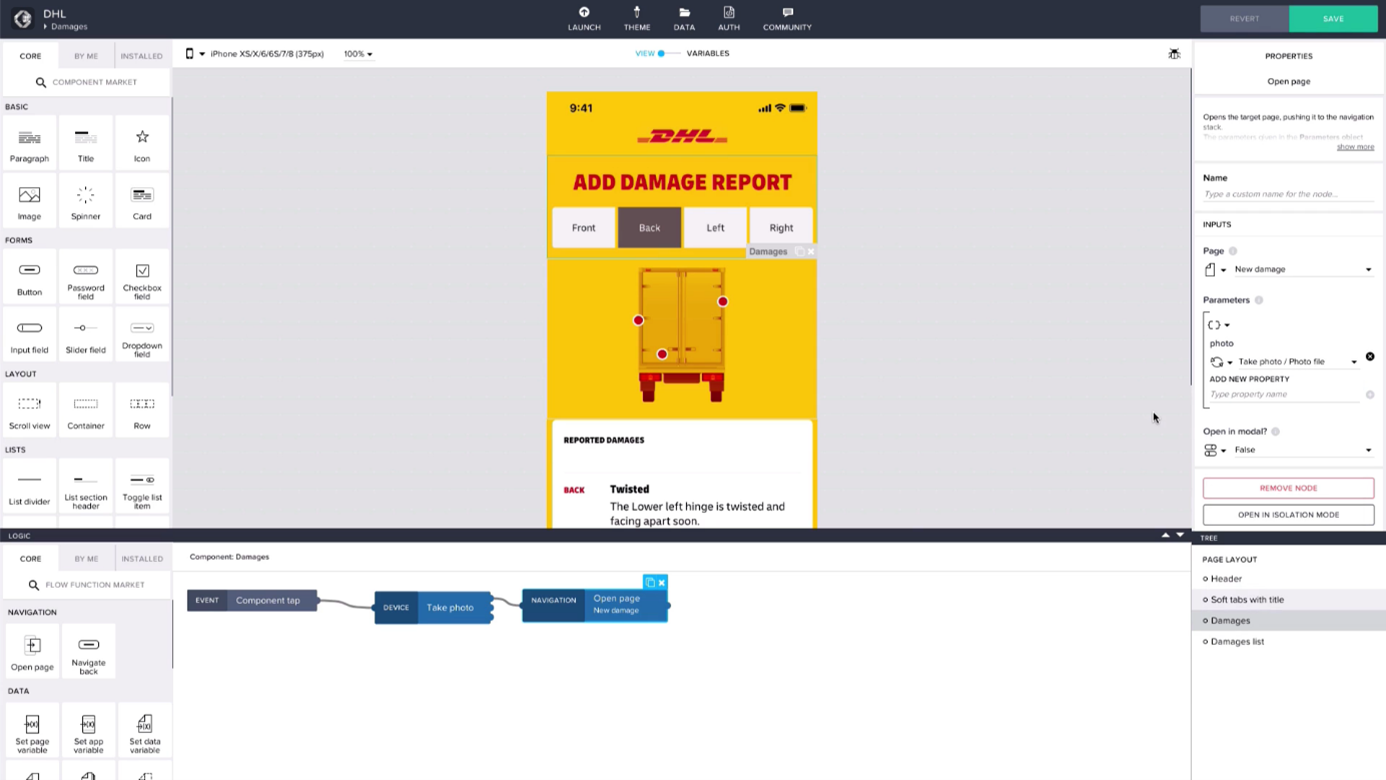Switch components panel to By Me tab
The image size is (1386, 780).
click(86, 56)
